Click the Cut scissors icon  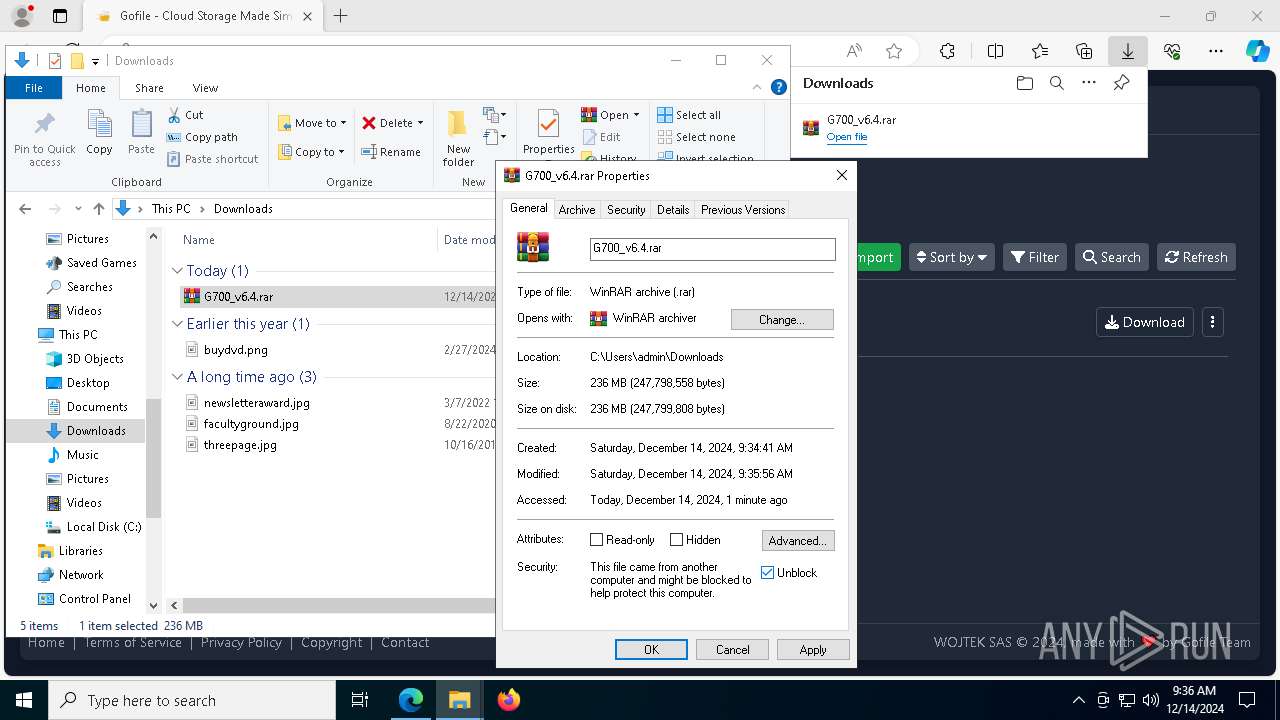click(174, 115)
